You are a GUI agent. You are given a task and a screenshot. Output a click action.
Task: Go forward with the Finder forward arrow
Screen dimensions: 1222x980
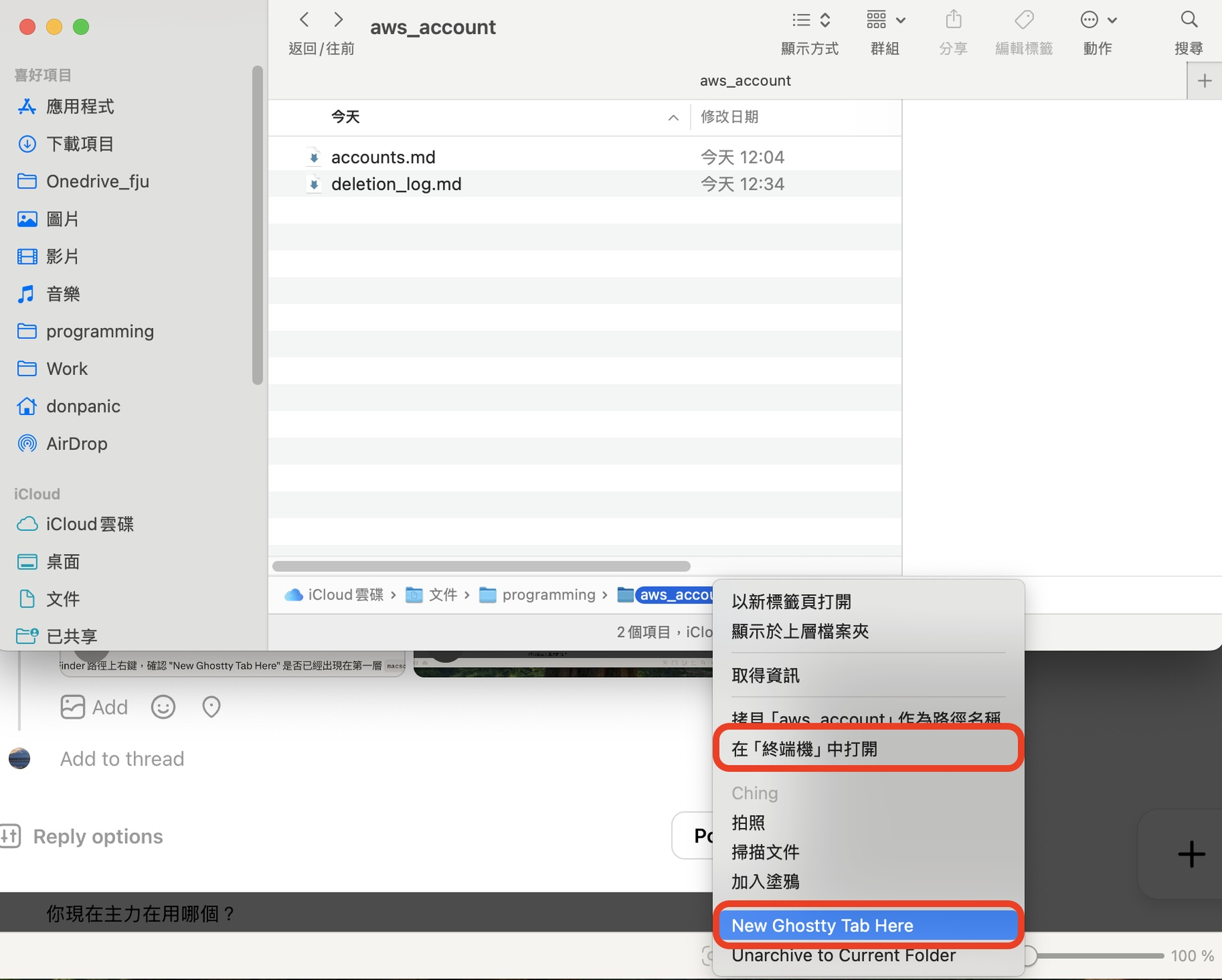(x=338, y=20)
